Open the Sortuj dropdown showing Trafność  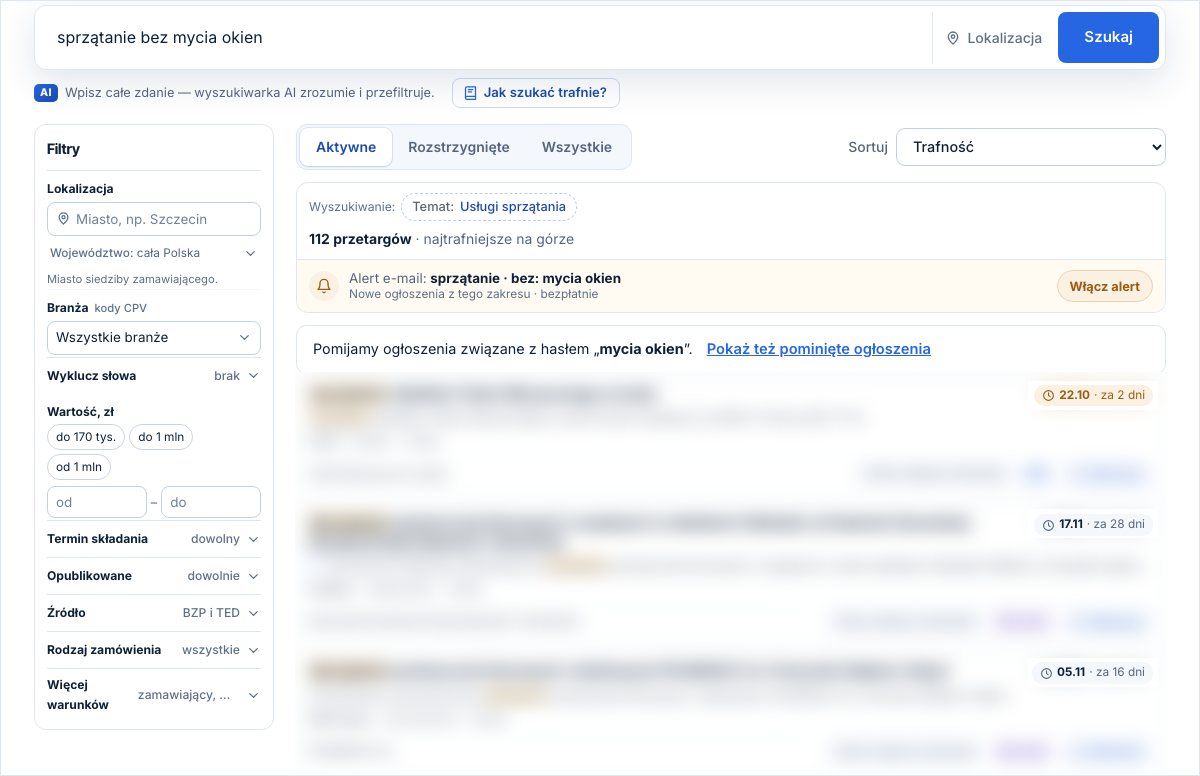coord(1031,147)
